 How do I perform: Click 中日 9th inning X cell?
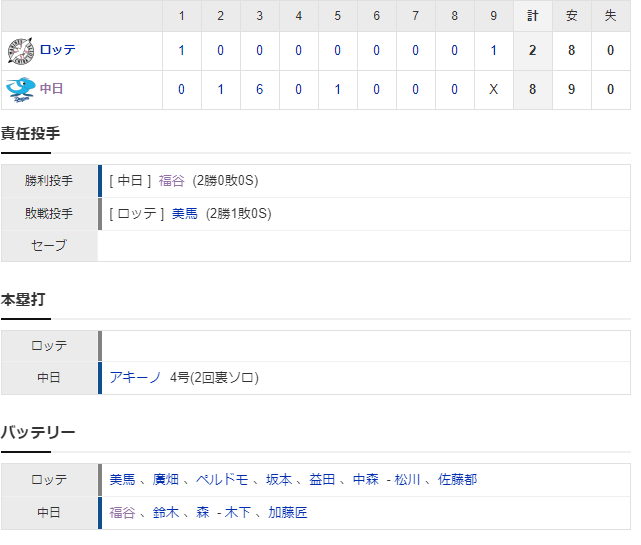(494, 90)
